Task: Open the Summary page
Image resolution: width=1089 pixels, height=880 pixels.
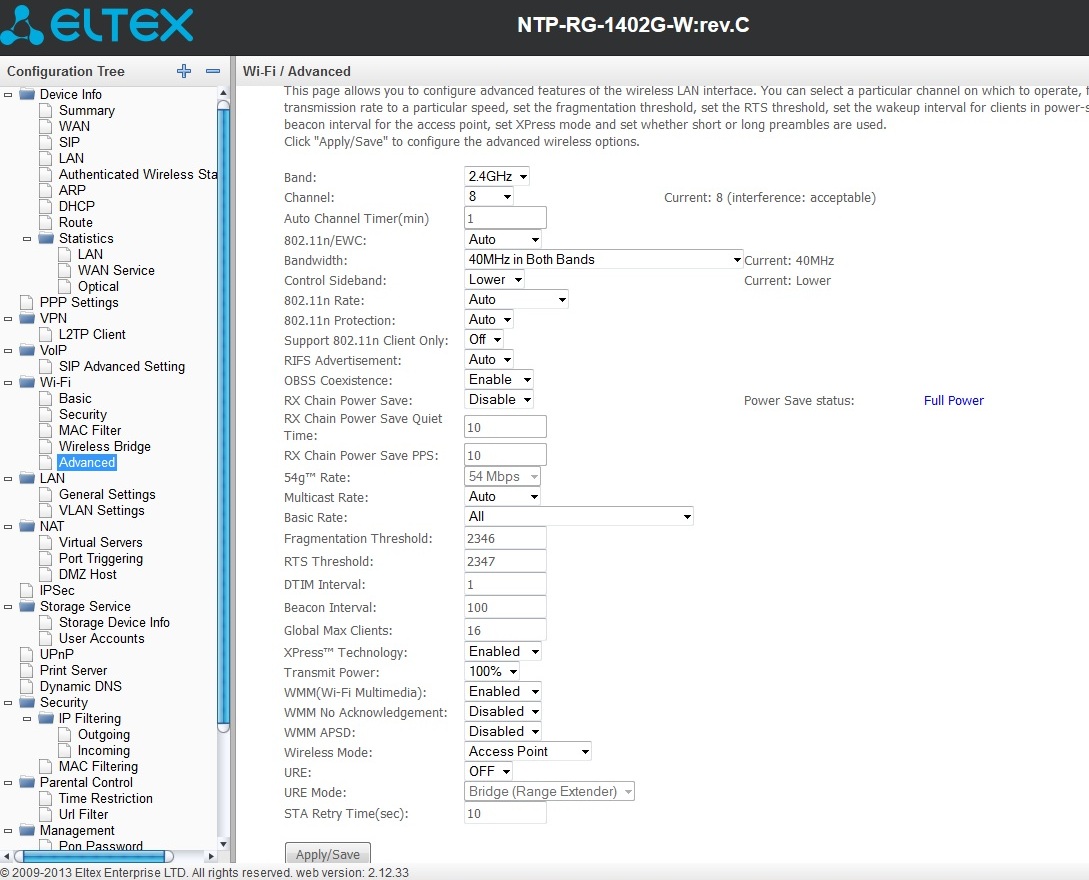Action: click(87, 110)
